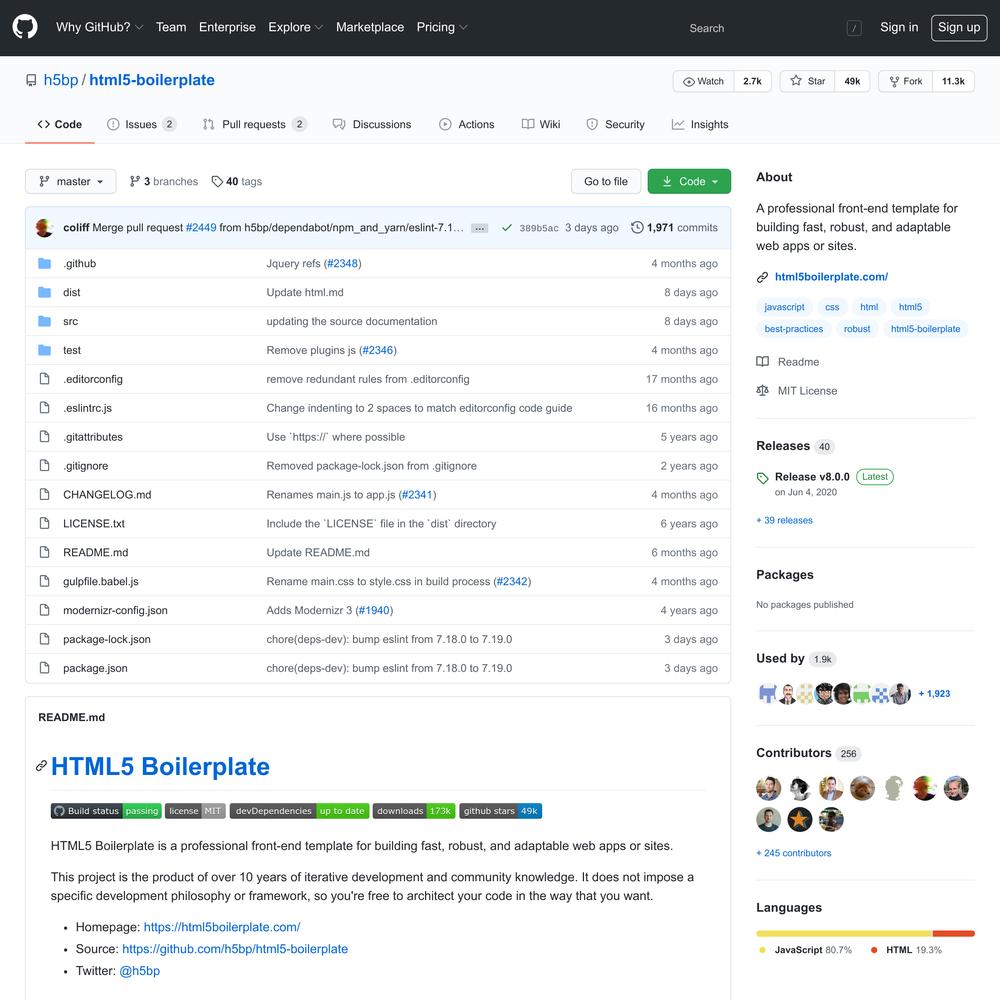Click the Sign in link

click(x=899, y=27)
